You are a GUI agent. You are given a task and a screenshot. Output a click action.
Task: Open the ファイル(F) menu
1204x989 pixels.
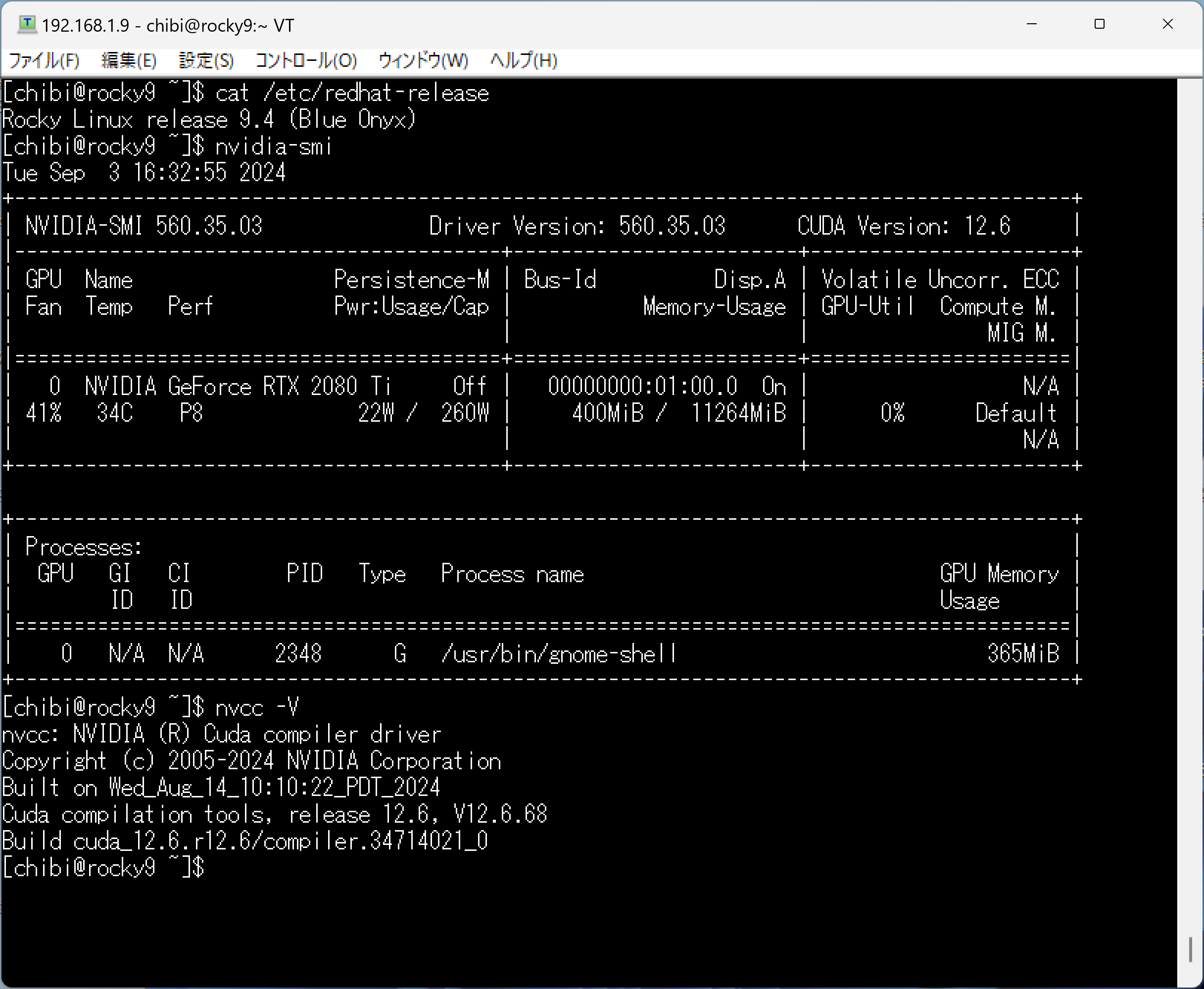(45, 60)
